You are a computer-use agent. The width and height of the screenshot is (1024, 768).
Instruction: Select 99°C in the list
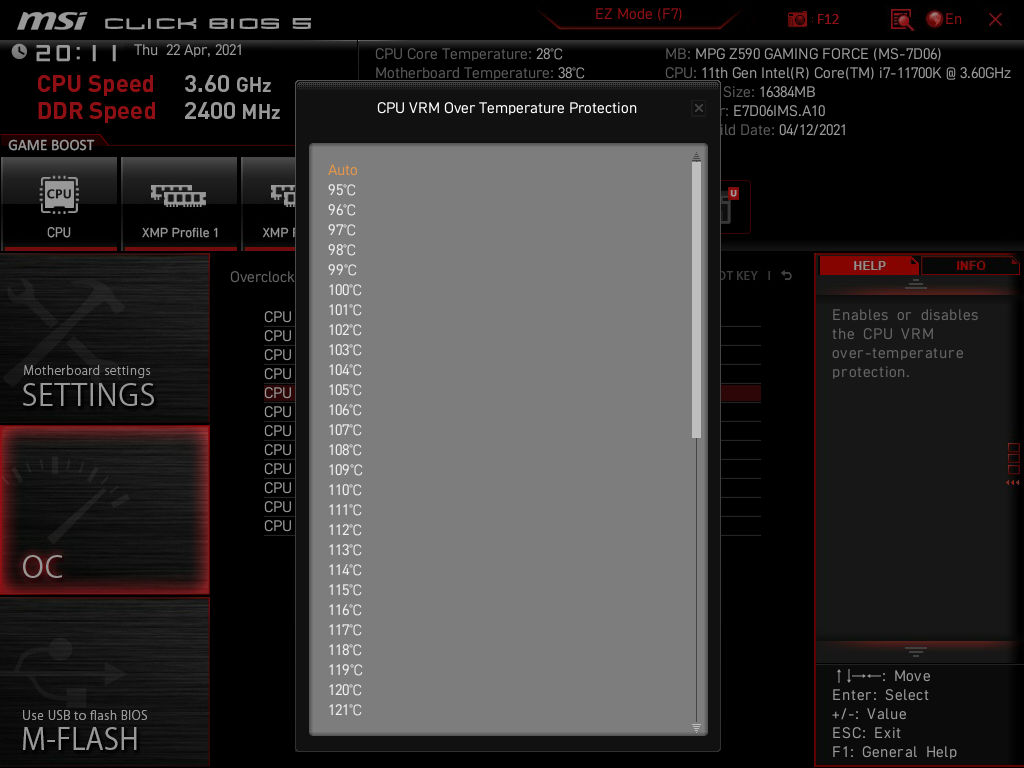[x=342, y=270]
